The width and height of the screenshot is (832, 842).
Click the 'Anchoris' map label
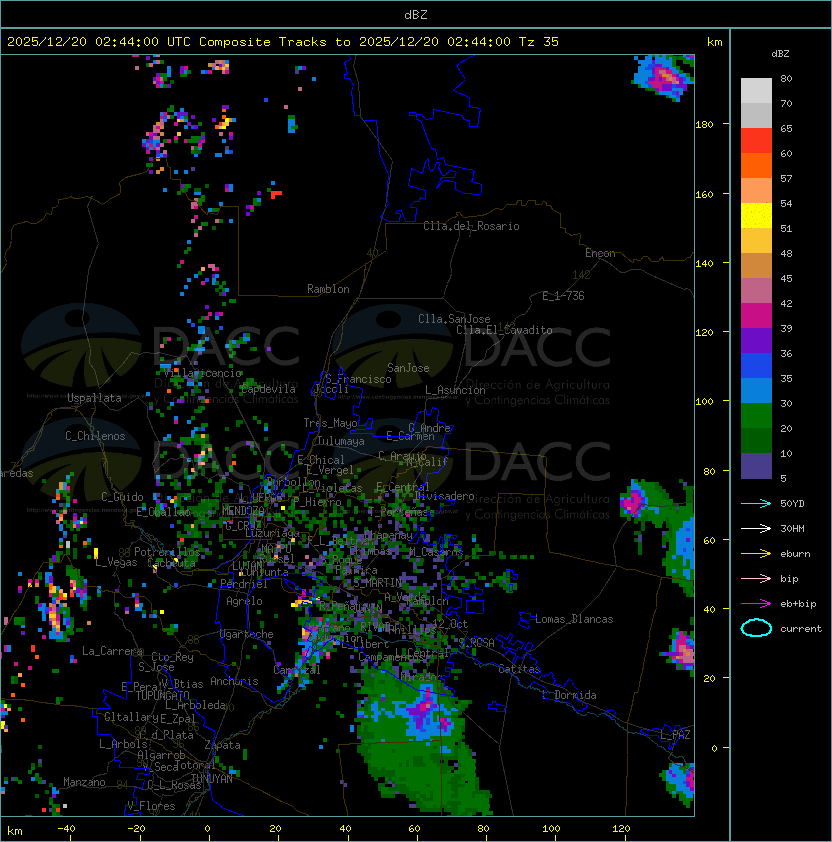(234, 681)
